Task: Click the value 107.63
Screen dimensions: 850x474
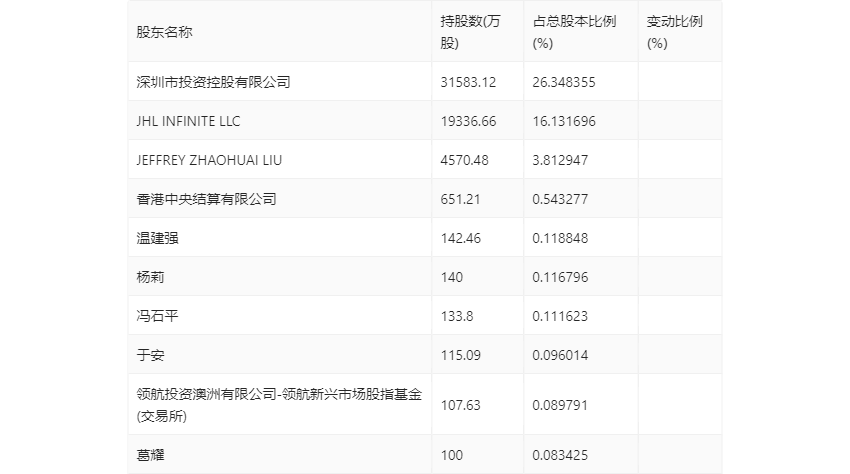Action: 460,405
